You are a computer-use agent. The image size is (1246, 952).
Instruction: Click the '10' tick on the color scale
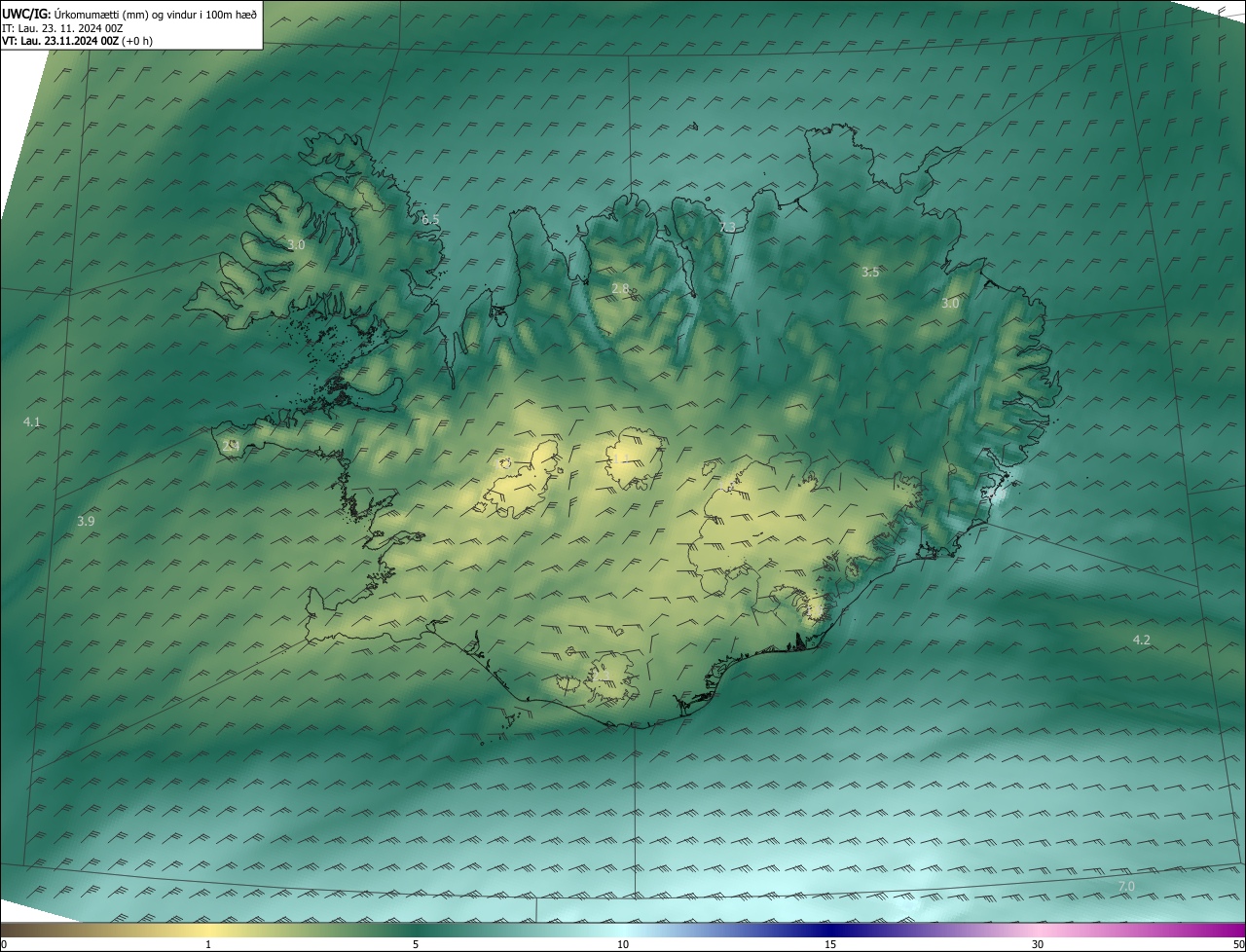coord(623,945)
